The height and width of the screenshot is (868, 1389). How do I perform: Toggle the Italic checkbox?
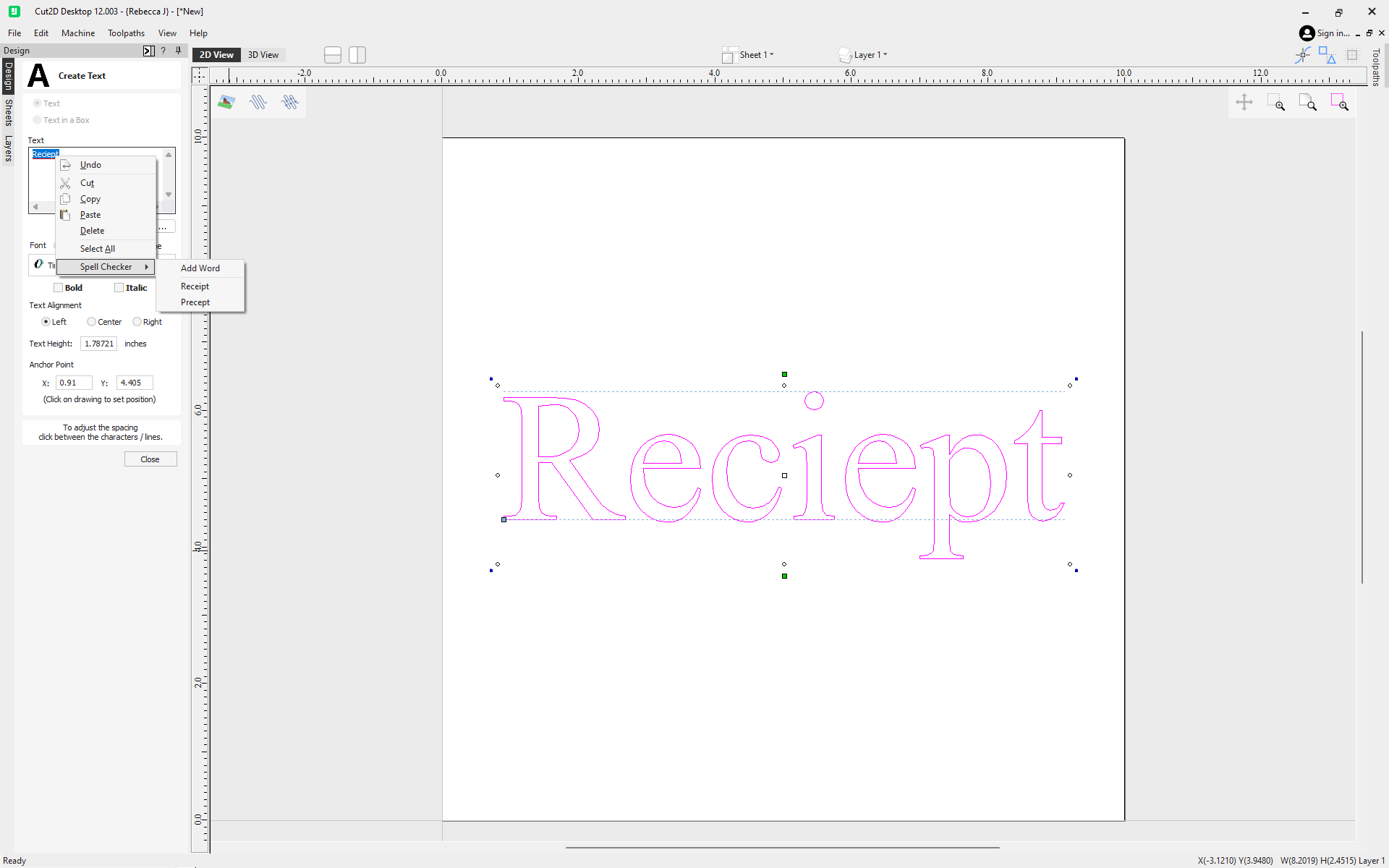tap(119, 288)
